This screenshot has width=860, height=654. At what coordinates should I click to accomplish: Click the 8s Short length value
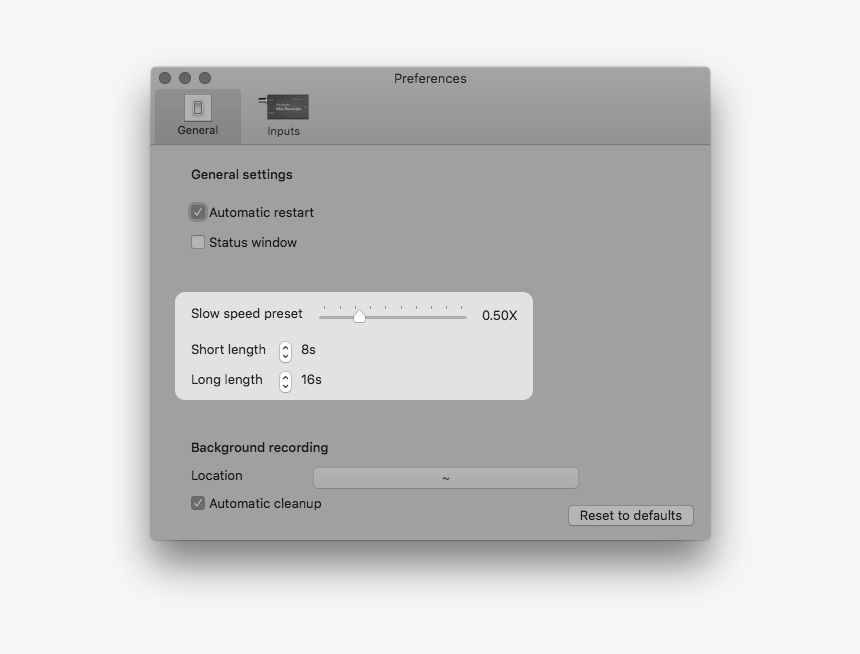[306, 350]
